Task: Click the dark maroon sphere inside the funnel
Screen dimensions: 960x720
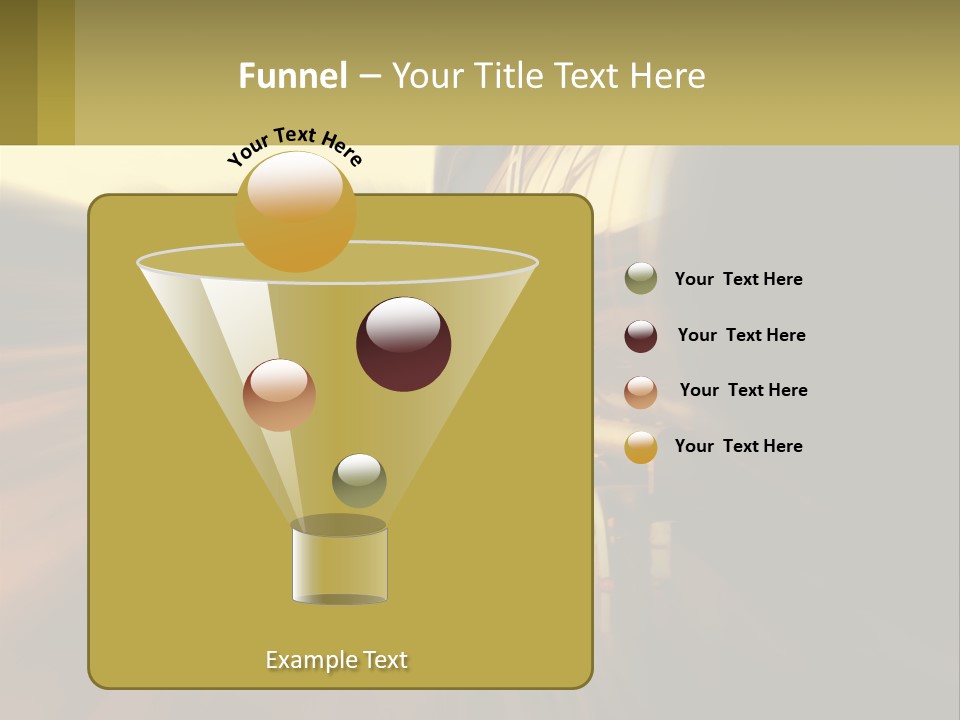Action: (x=403, y=345)
